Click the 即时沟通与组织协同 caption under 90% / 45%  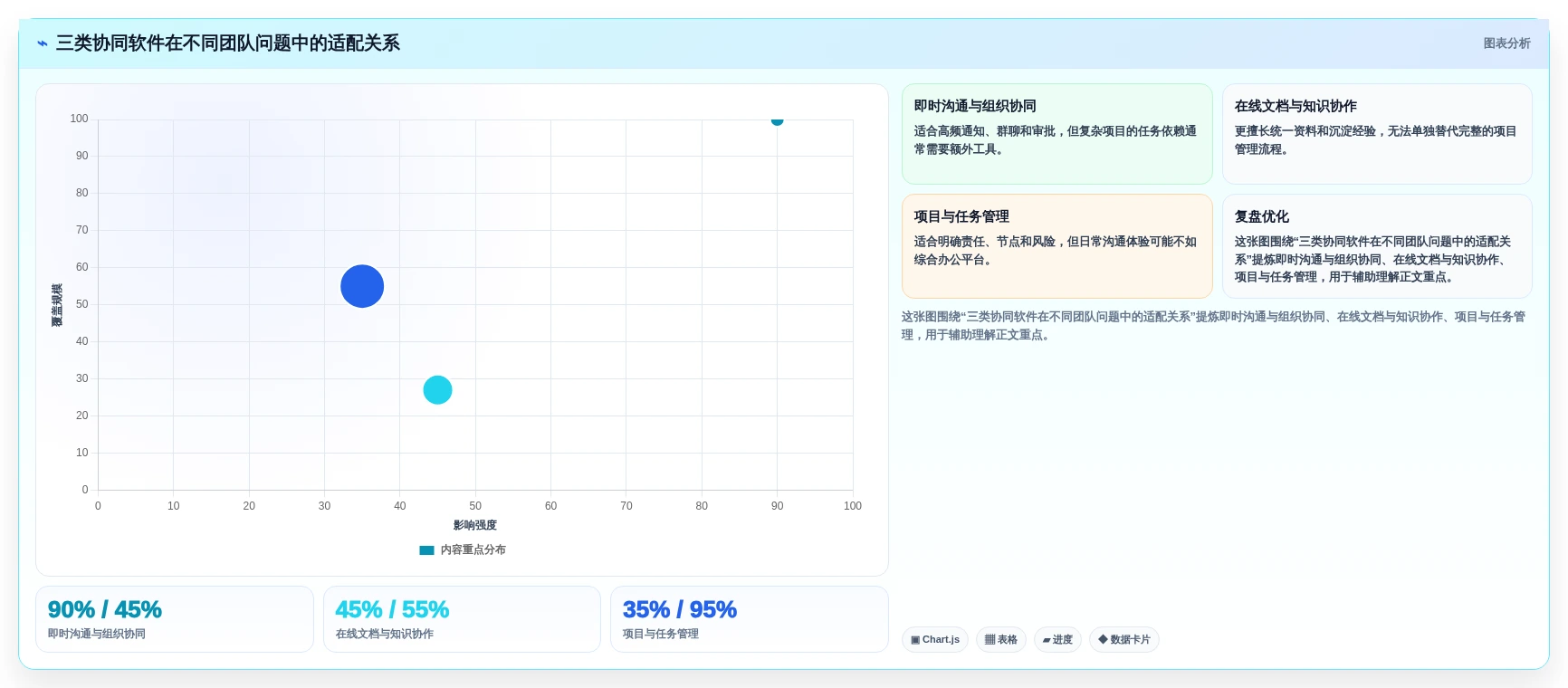point(97,634)
